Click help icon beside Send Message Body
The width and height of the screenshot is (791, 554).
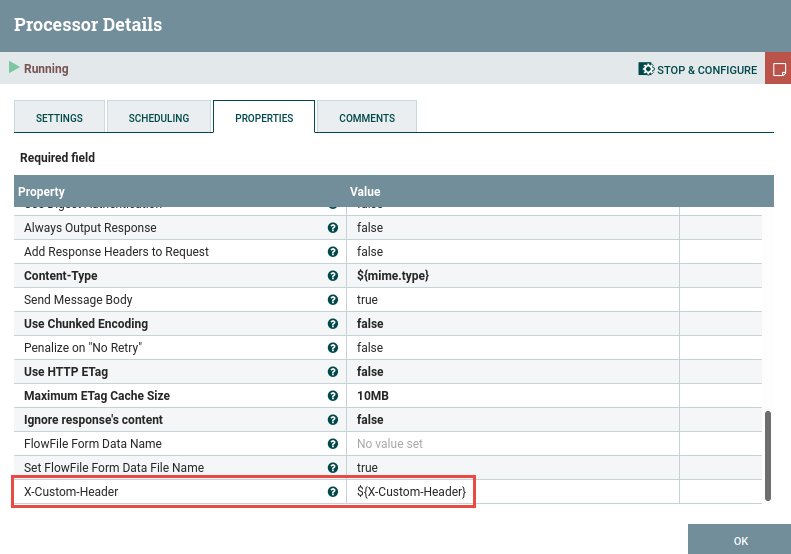click(x=333, y=300)
